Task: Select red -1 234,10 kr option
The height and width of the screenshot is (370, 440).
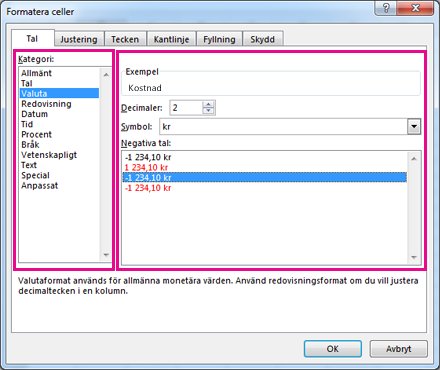Action: pos(265,188)
